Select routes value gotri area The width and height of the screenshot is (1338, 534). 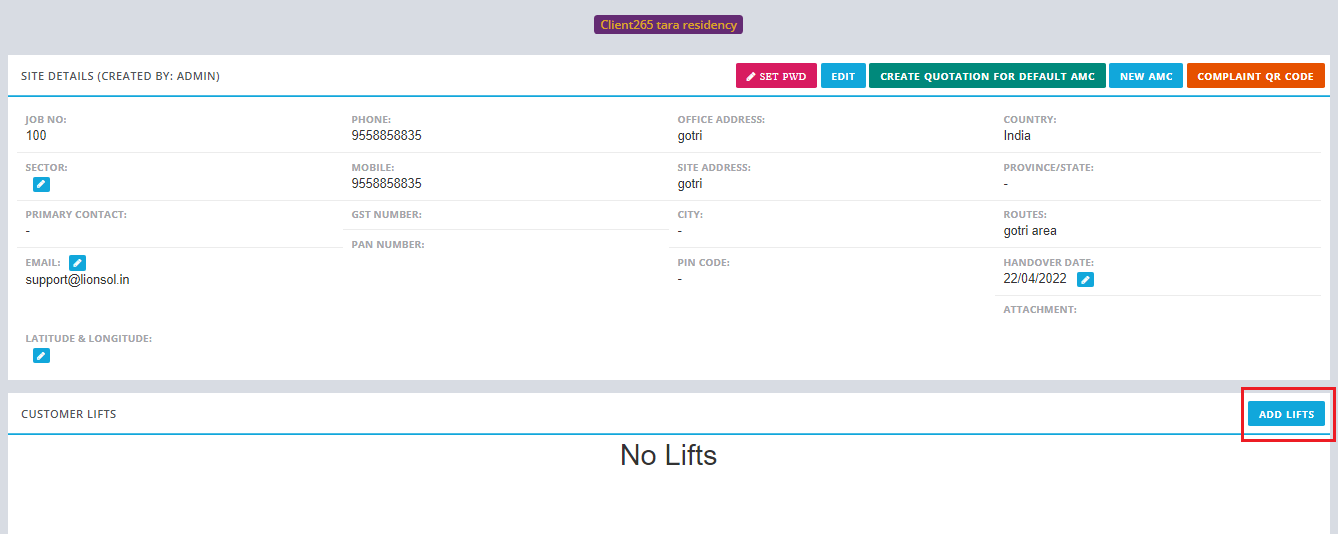[1030, 231]
